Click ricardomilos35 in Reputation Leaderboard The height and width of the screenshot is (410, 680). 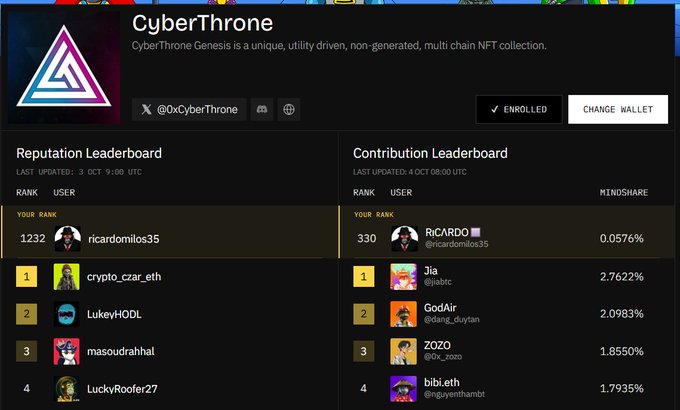124,239
